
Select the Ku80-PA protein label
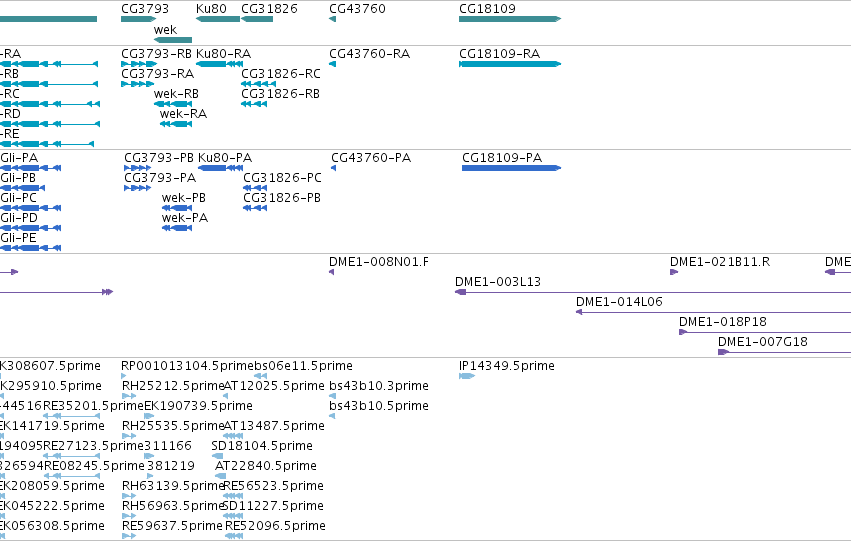(225, 158)
